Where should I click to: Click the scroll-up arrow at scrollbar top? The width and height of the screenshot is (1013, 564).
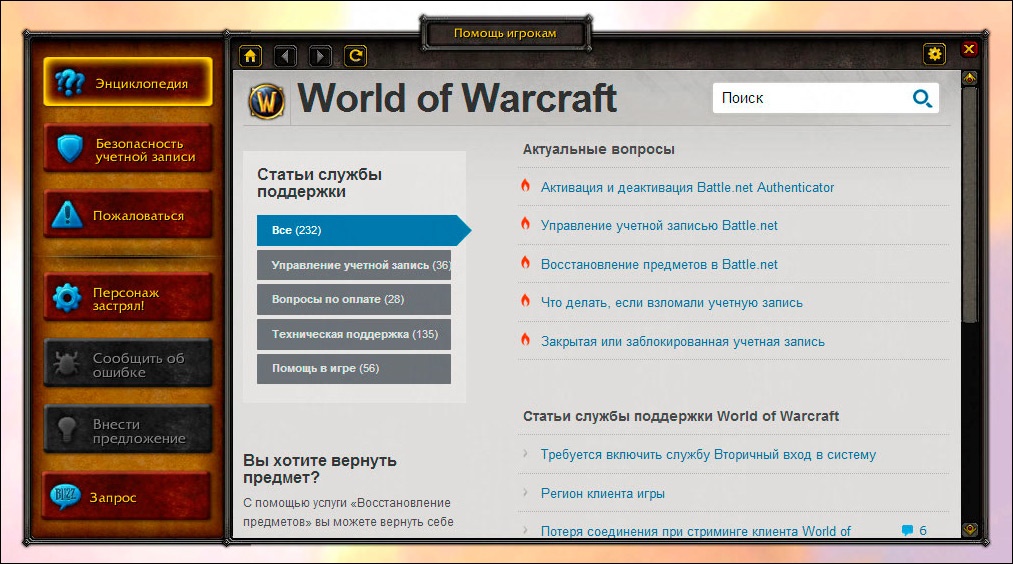point(970,78)
